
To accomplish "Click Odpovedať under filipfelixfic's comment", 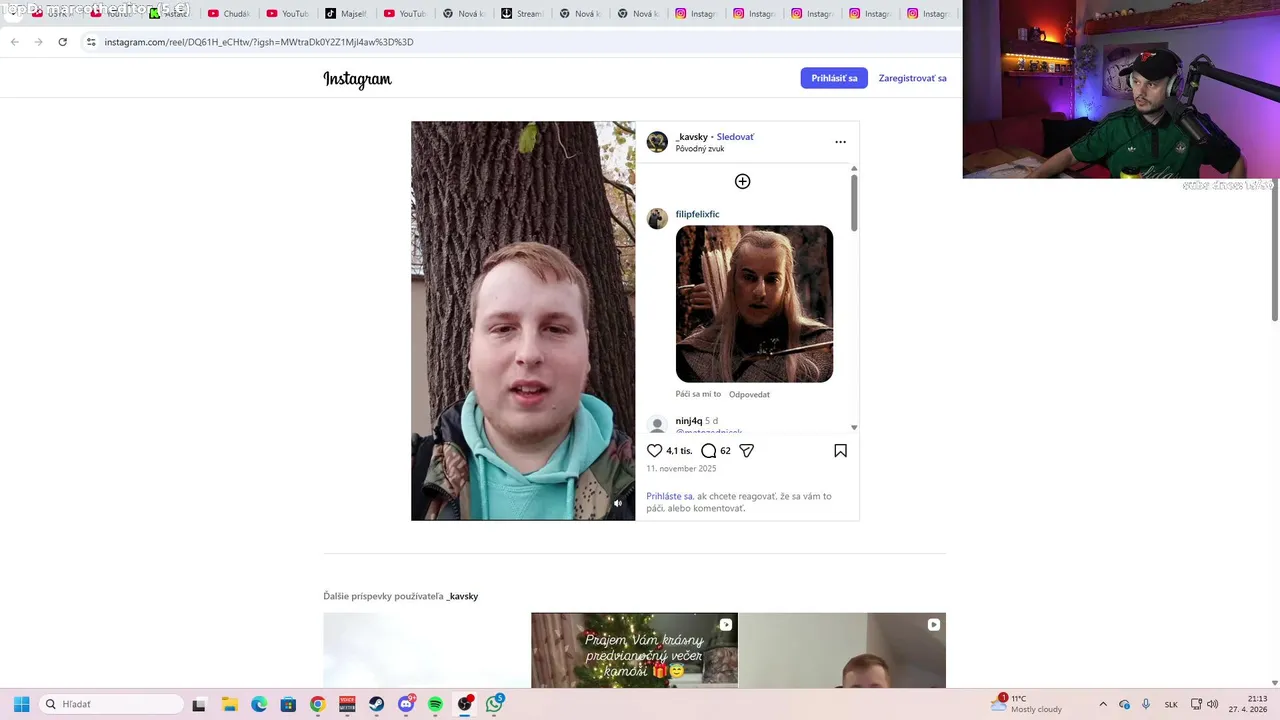I will tap(749, 394).
